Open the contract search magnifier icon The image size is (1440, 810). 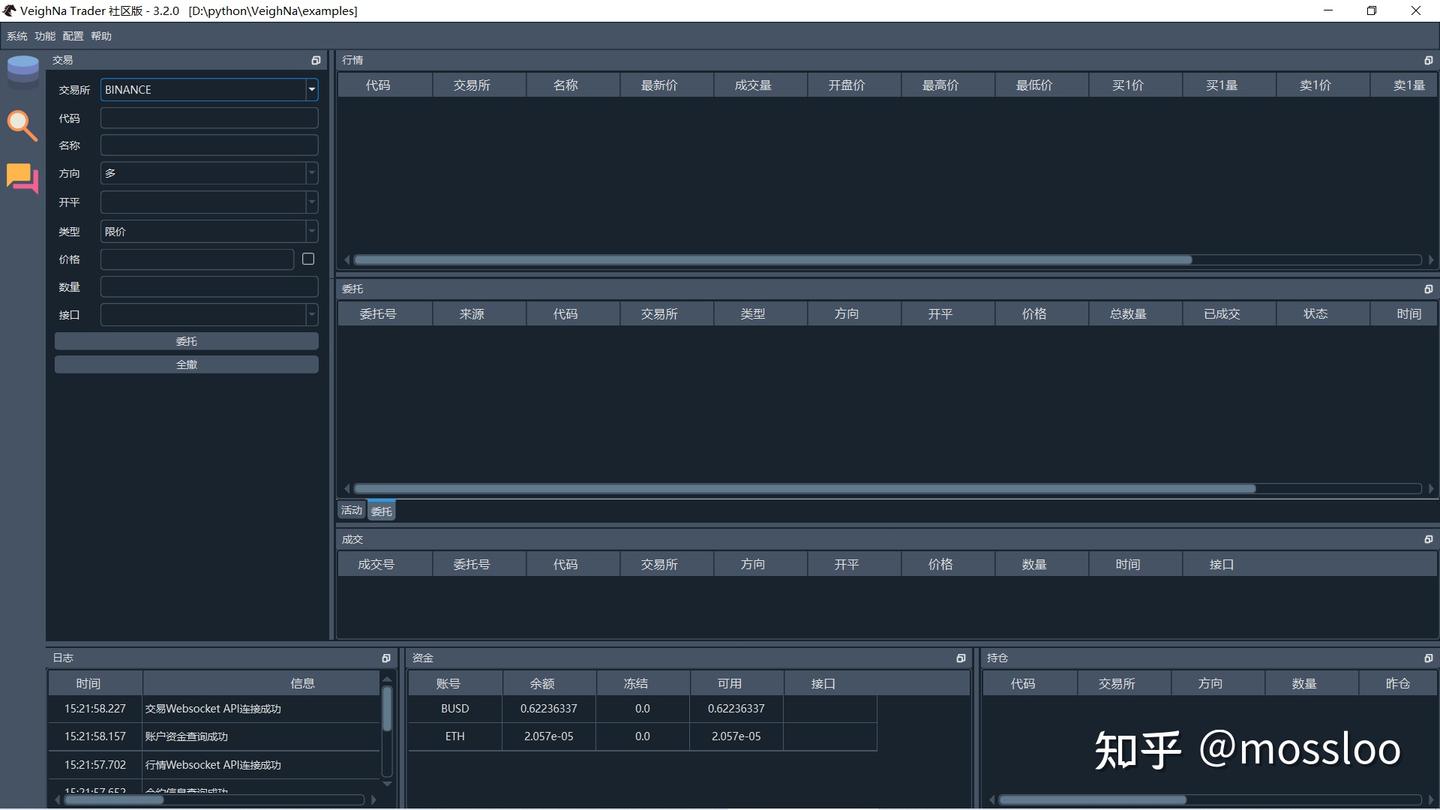22,125
